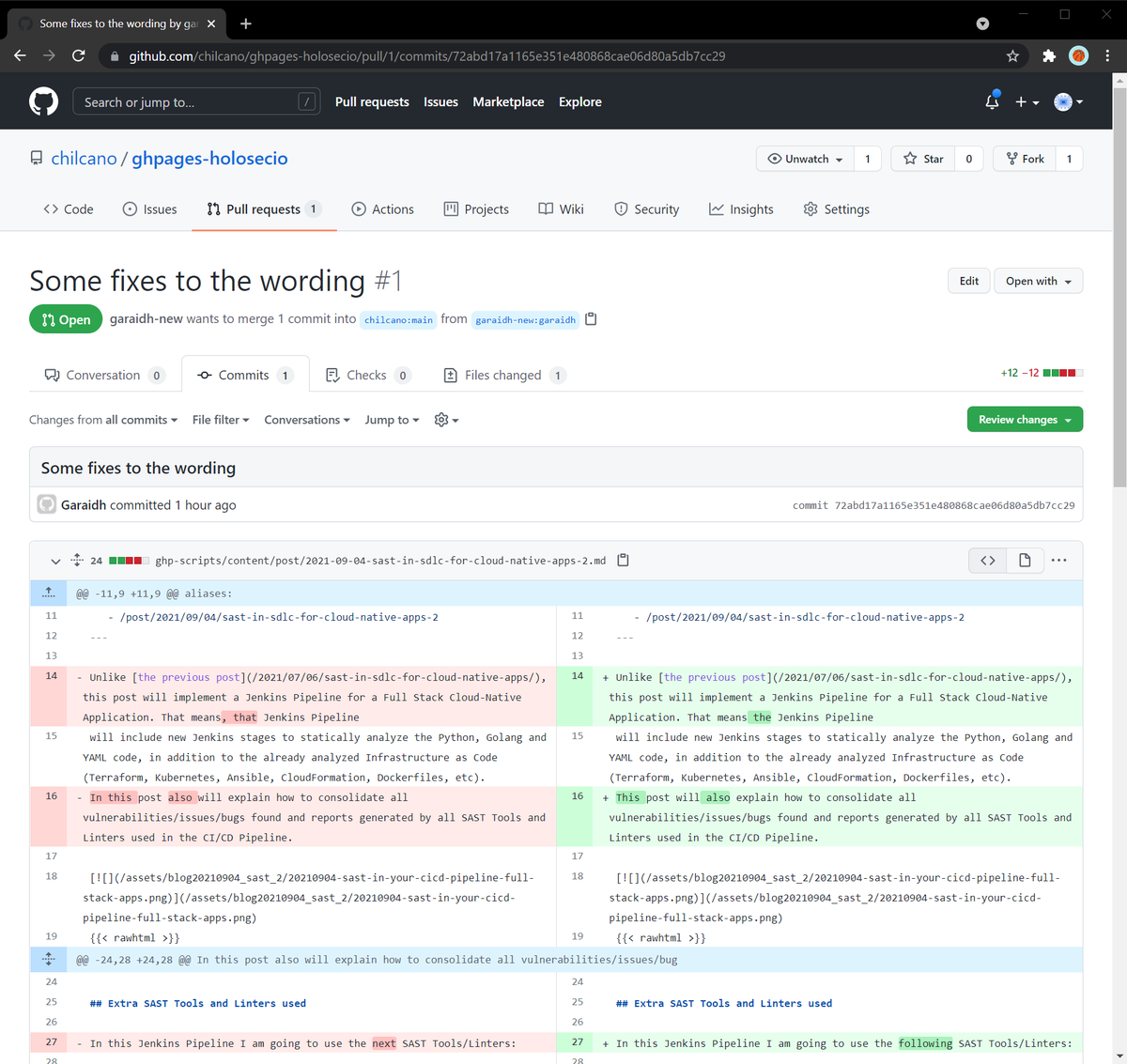Open the user avatar menu

click(x=1069, y=101)
